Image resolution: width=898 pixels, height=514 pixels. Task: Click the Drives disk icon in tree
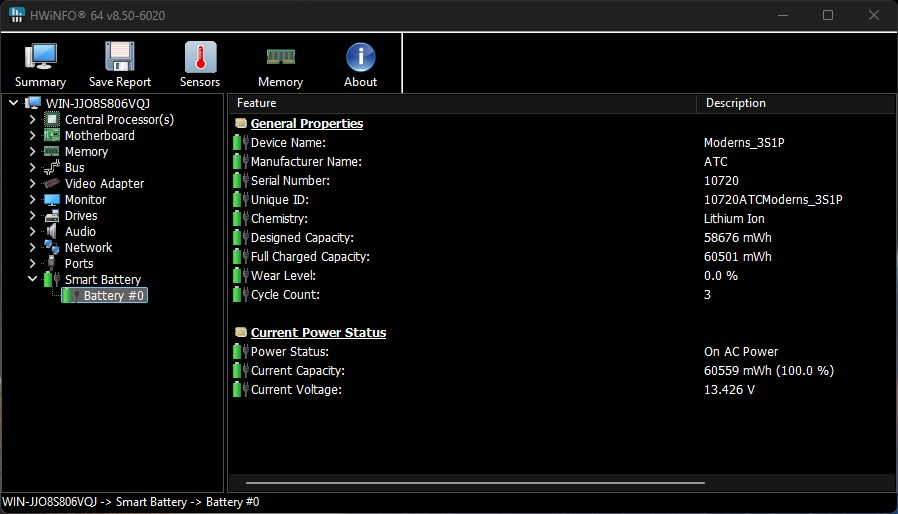52,215
